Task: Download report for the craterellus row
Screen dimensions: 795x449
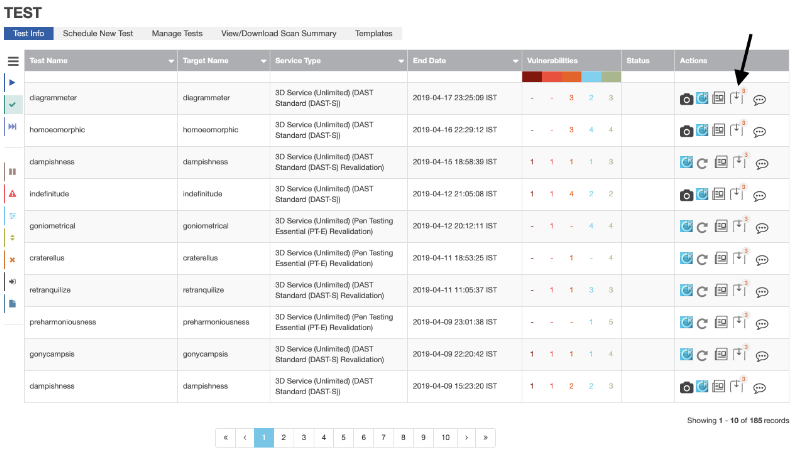Action: pos(739,257)
